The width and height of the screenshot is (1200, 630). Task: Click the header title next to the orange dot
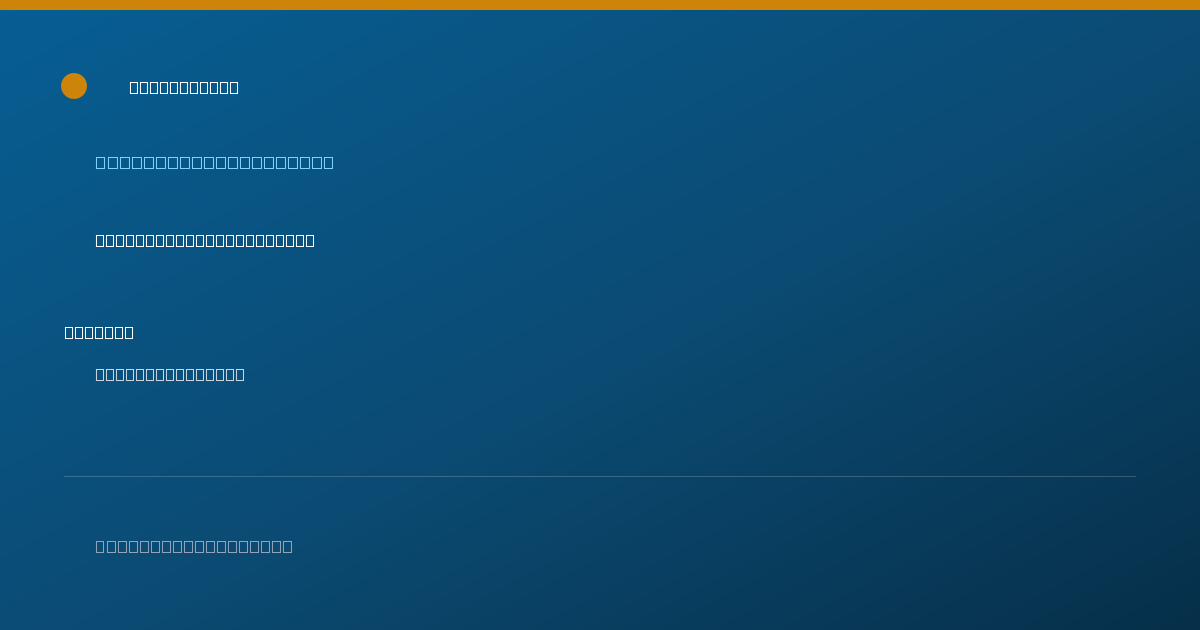184,87
